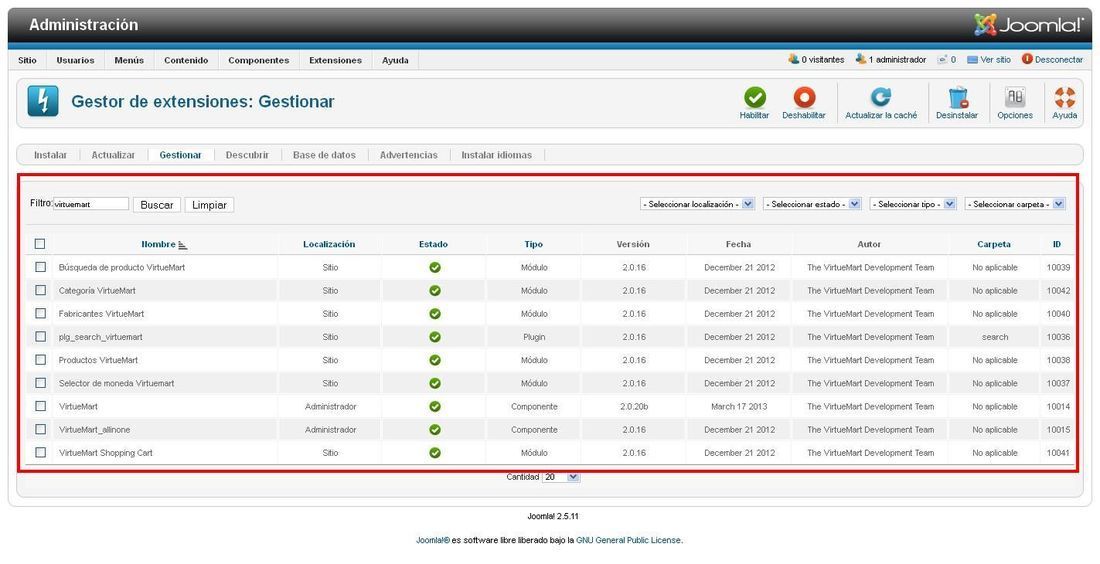The height and width of the screenshot is (564, 1100).
Task: Open Seleccionar localización dropdown
Action: pos(697,204)
